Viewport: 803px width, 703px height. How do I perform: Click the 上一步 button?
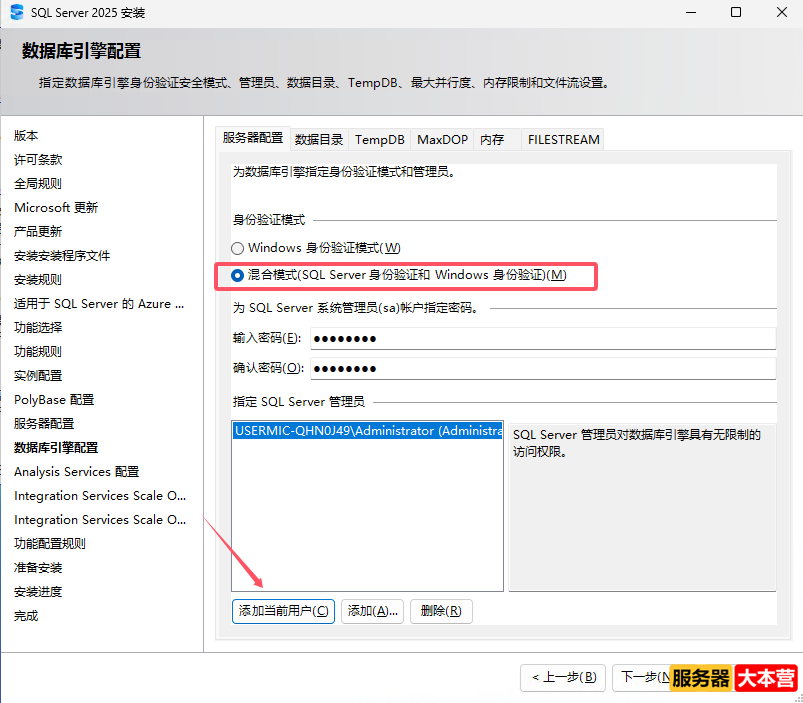[x=563, y=677]
